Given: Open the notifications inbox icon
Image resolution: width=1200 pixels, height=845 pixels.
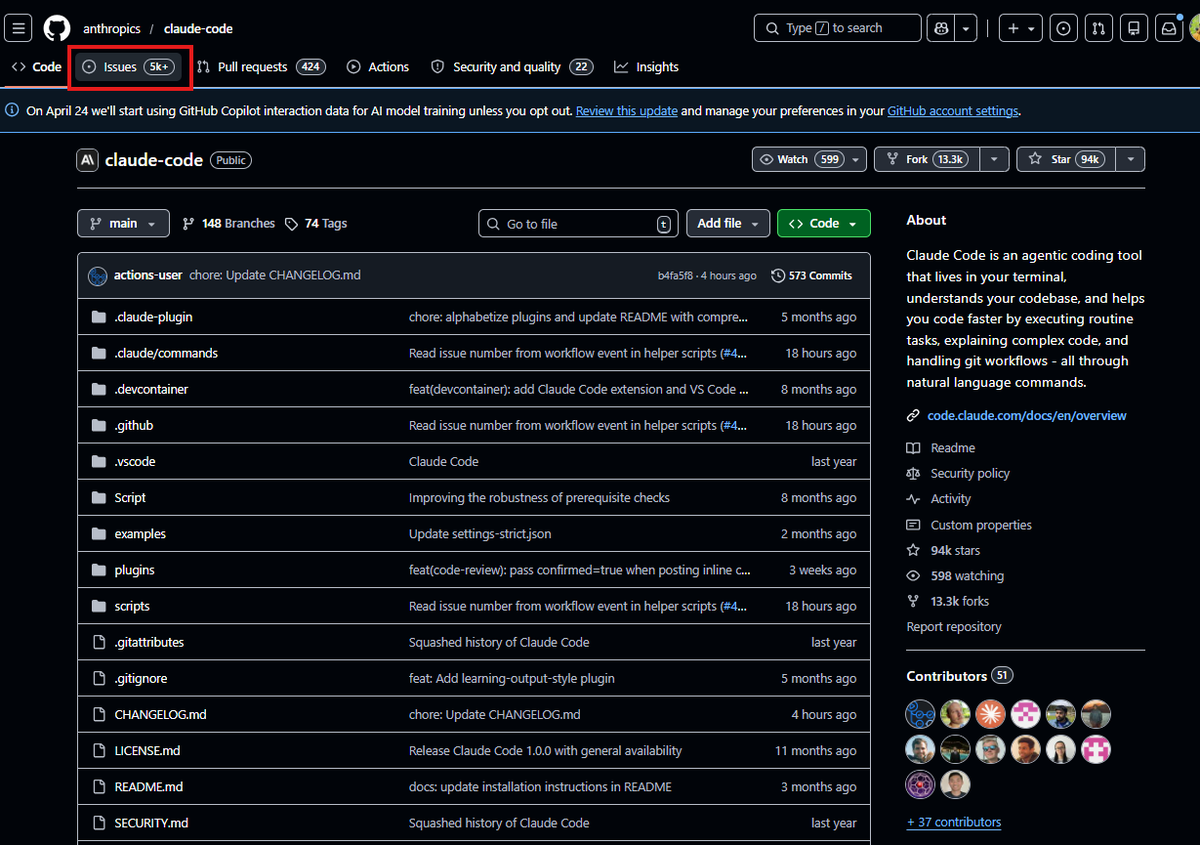Looking at the screenshot, I should click(1169, 28).
